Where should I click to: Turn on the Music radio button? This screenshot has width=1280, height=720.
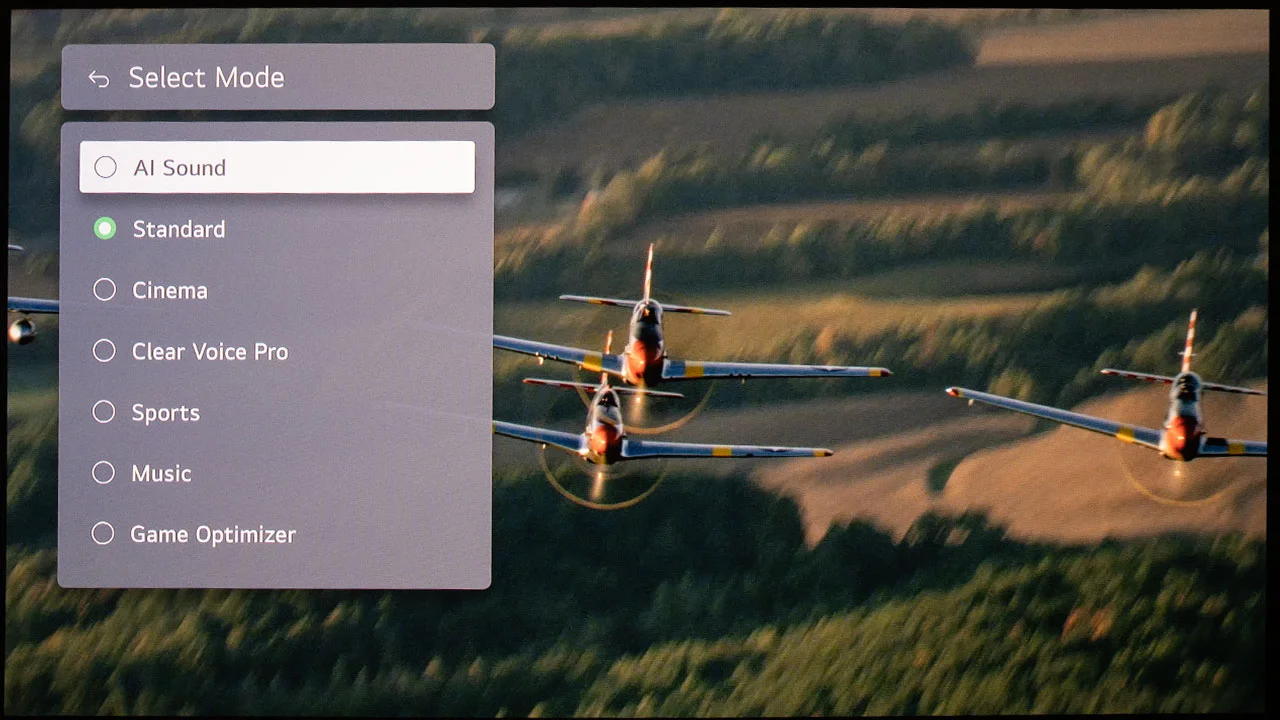(103, 473)
